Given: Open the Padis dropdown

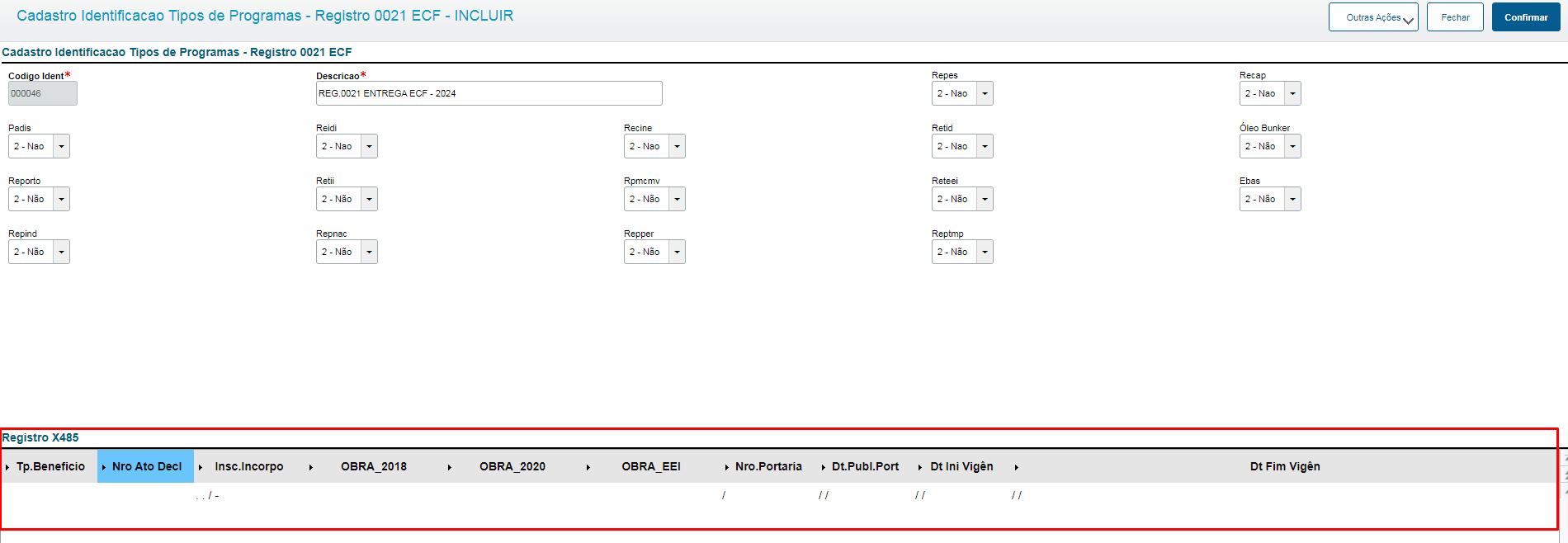Looking at the screenshot, I should click(39, 146).
